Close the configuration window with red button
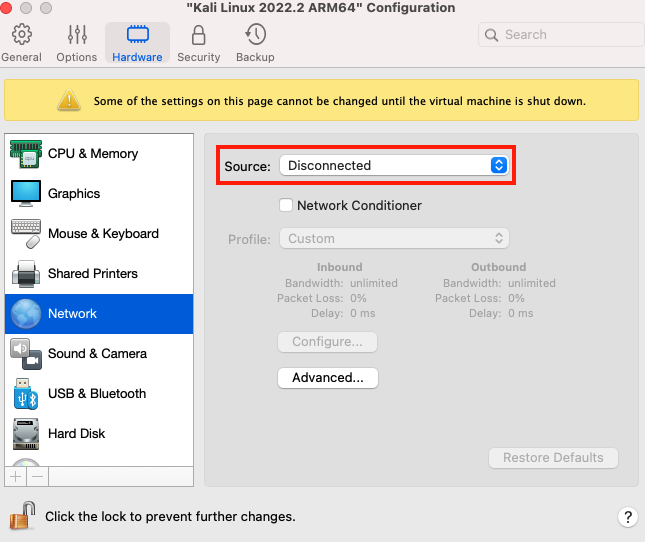Image resolution: width=645 pixels, height=542 pixels. 6,8
